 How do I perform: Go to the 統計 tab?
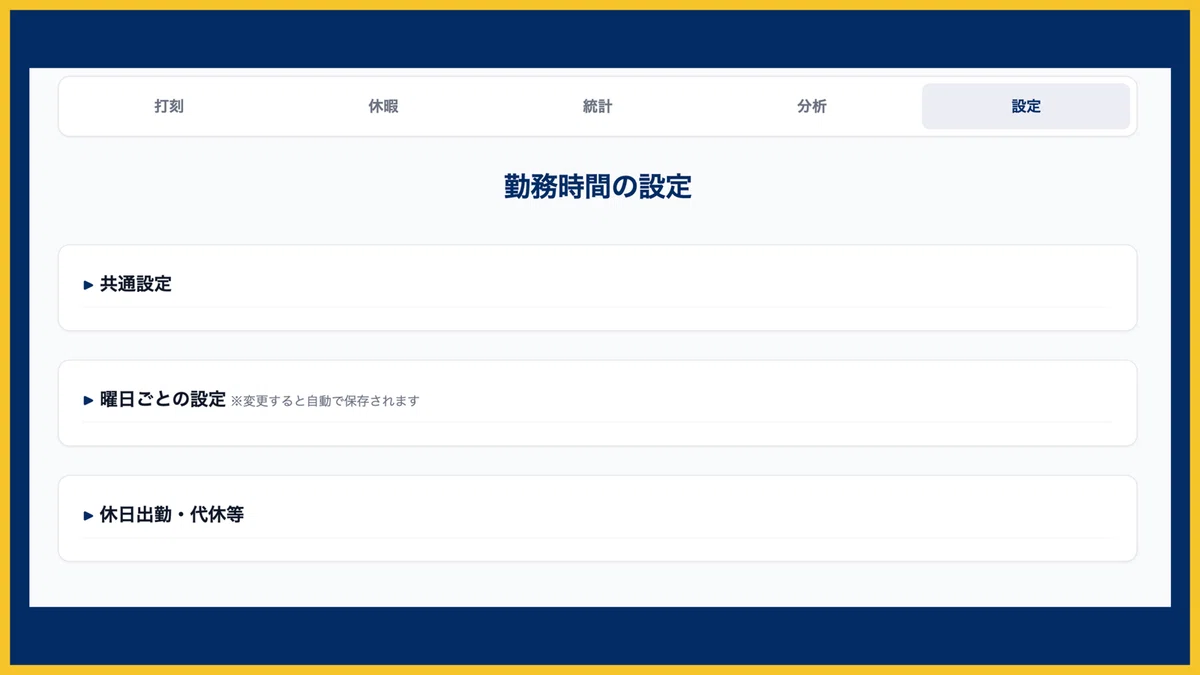597,106
